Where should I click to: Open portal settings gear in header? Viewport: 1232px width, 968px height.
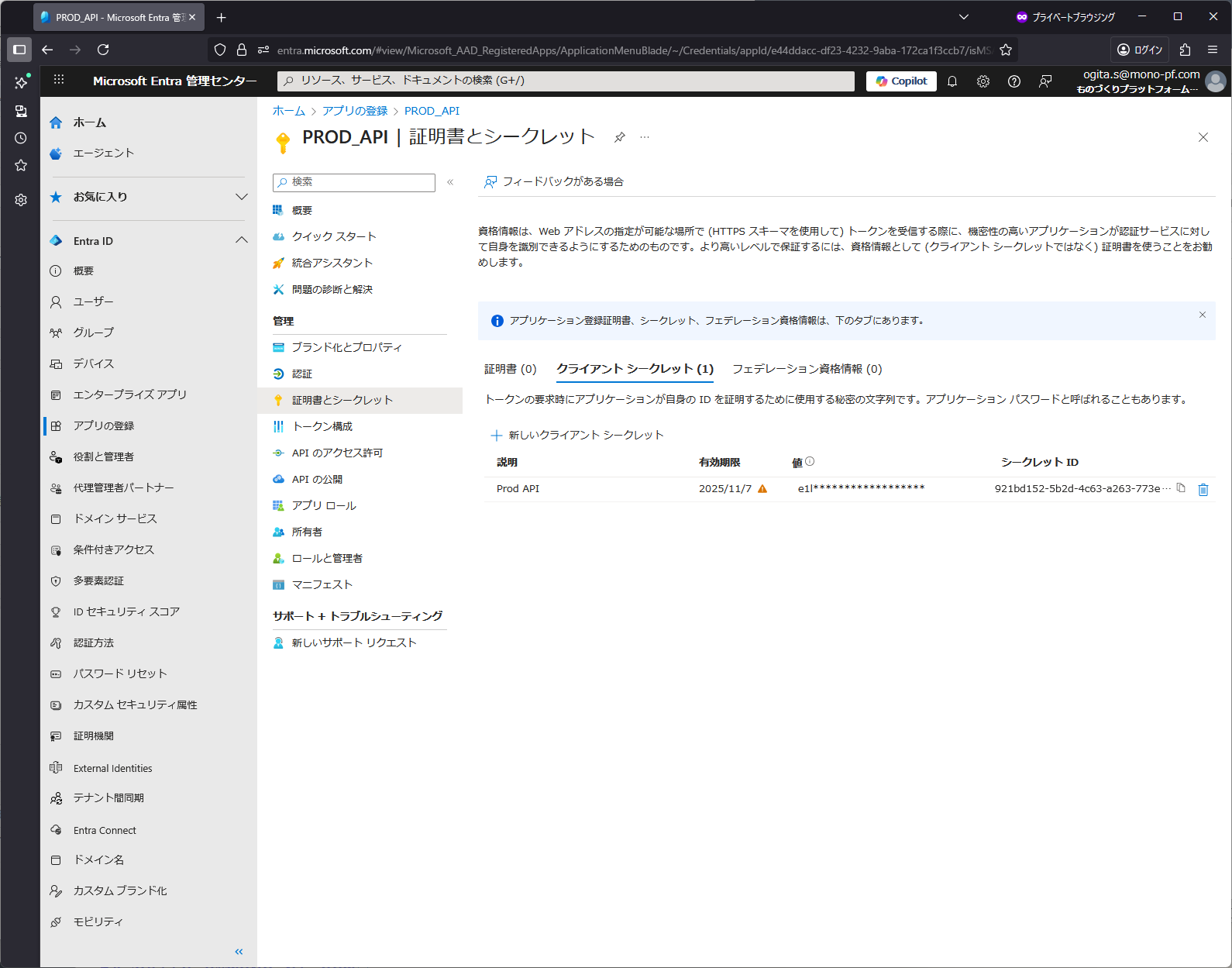(x=983, y=81)
